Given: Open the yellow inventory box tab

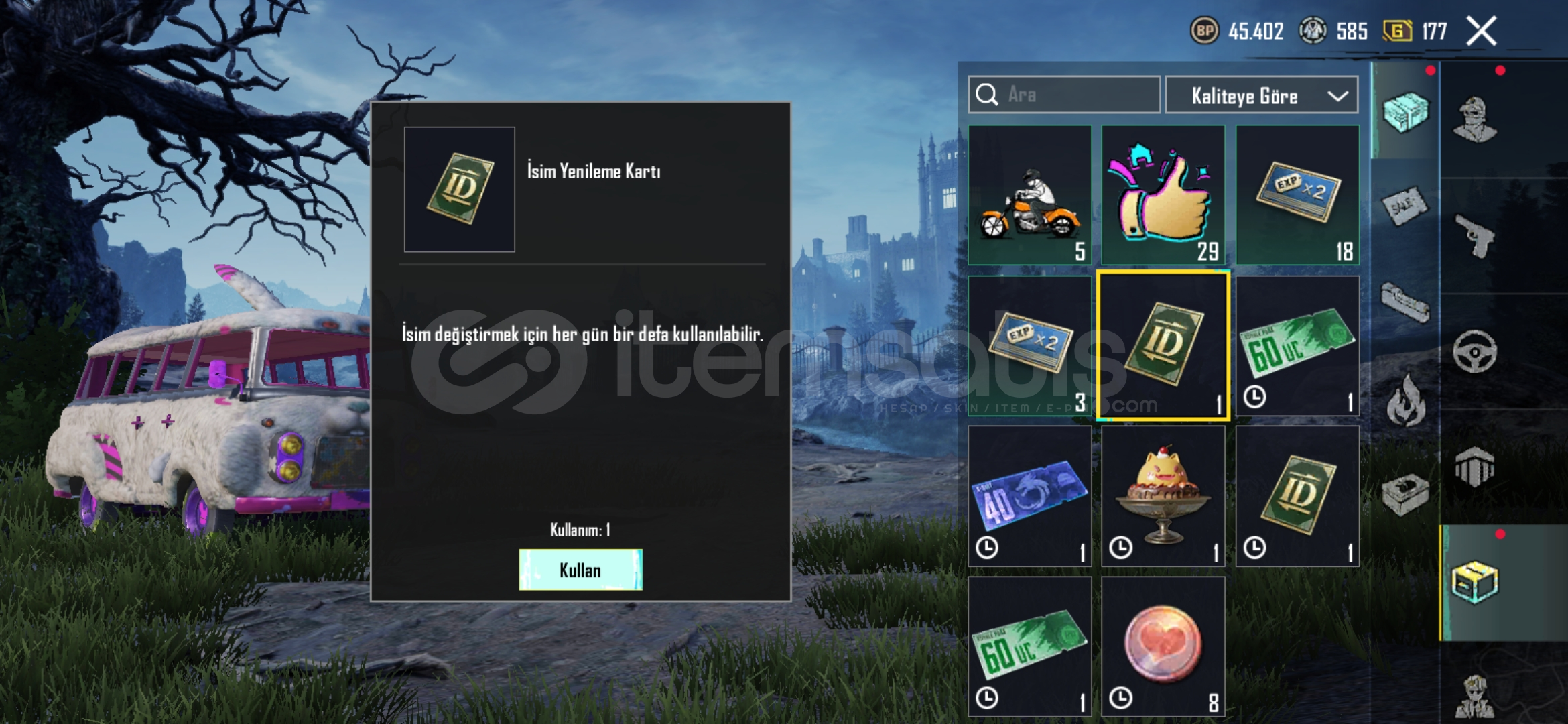Looking at the screenshot, I should point(1474,582).
